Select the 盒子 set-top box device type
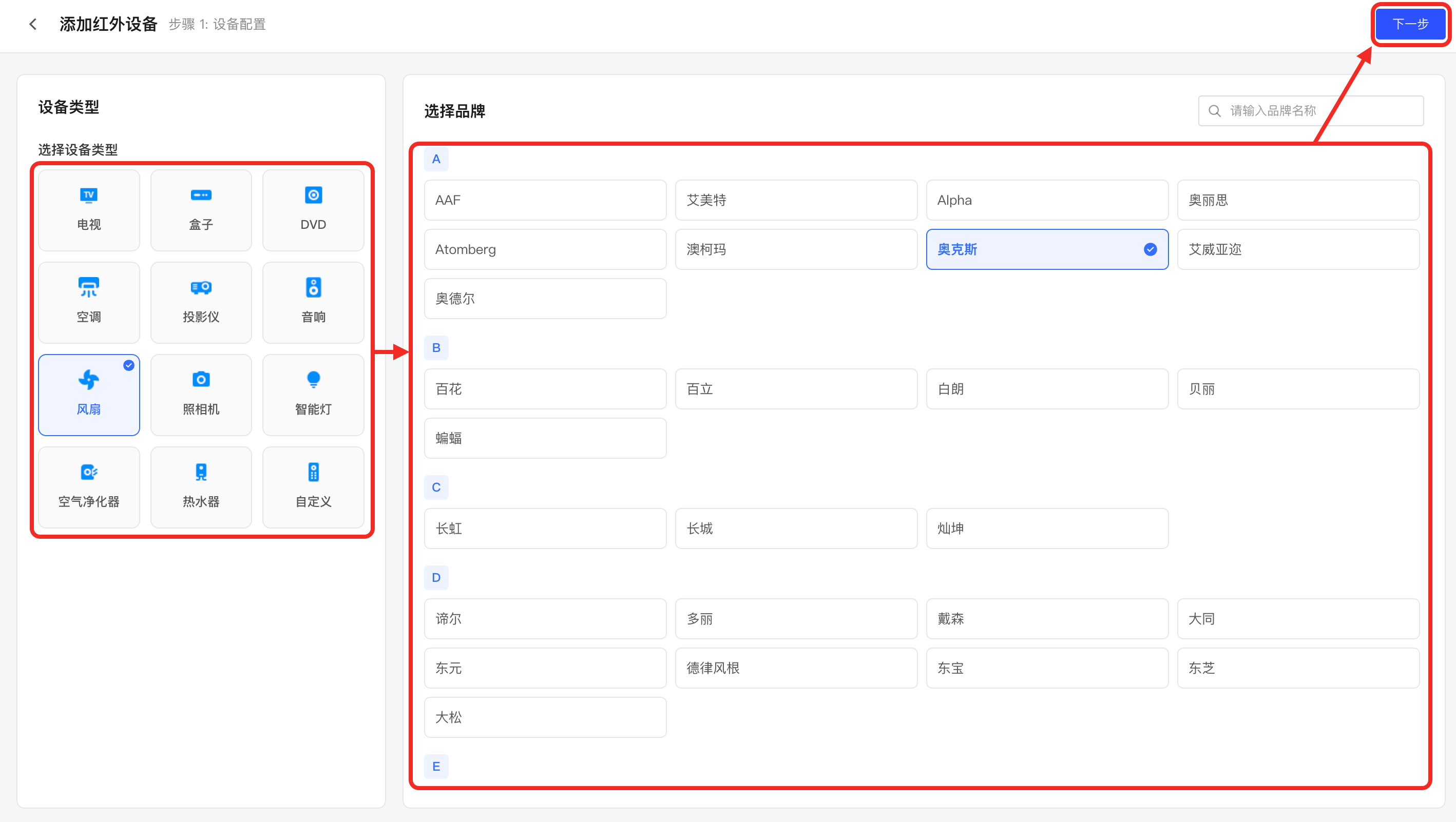This screenshot has width=1456, height=822. tap(201, 210)
